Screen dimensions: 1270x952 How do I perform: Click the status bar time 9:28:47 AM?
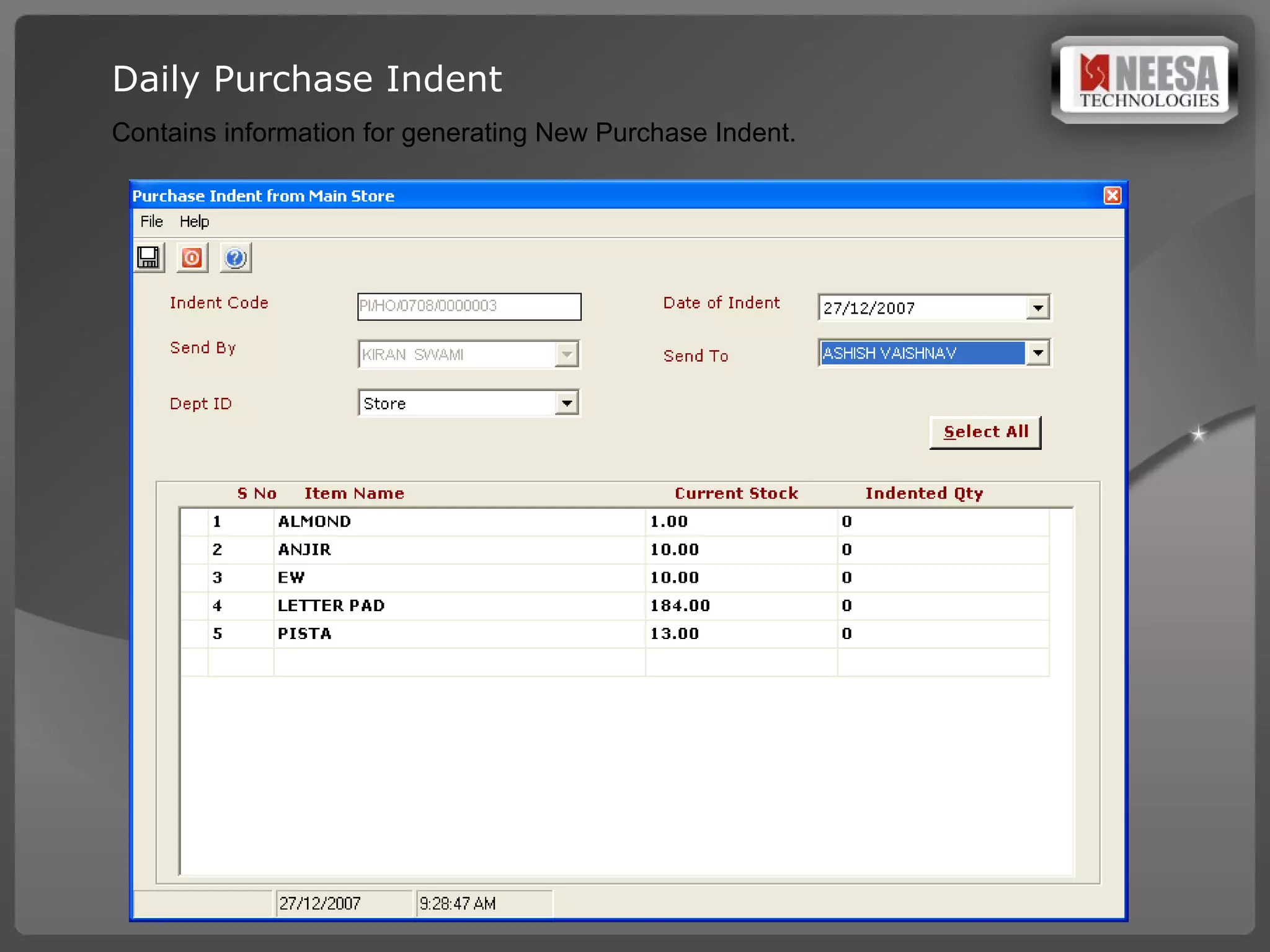tap(484, 904)
